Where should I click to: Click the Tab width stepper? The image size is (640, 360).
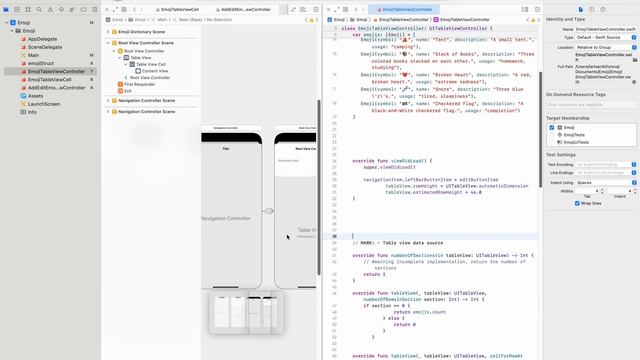[x=602, y=191]
